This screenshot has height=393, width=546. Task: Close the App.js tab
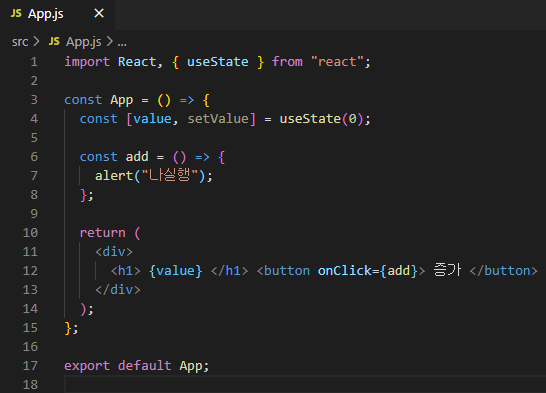point(99,14)
